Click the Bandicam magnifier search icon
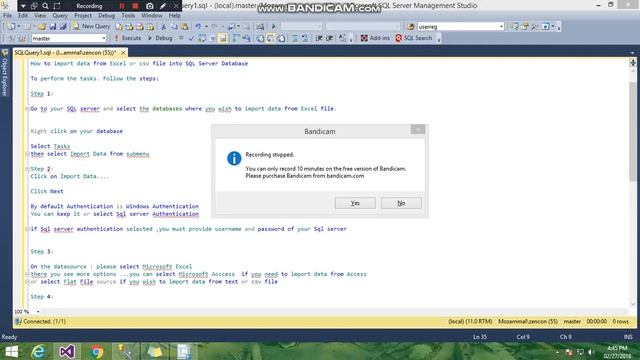This screenshot has width=640, height=360. (x=45, y=6)
